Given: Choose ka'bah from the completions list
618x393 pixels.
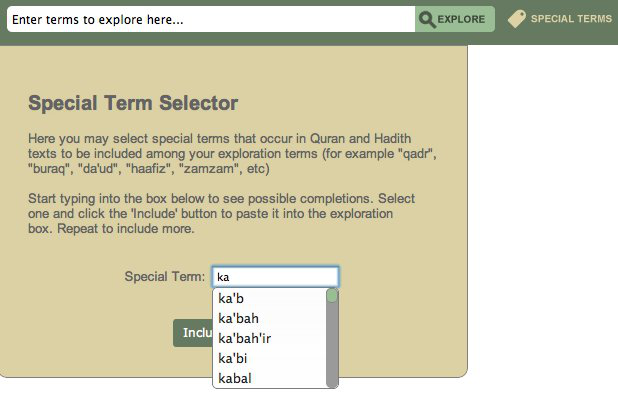Looking at the screenshot, I should (270, 318).
